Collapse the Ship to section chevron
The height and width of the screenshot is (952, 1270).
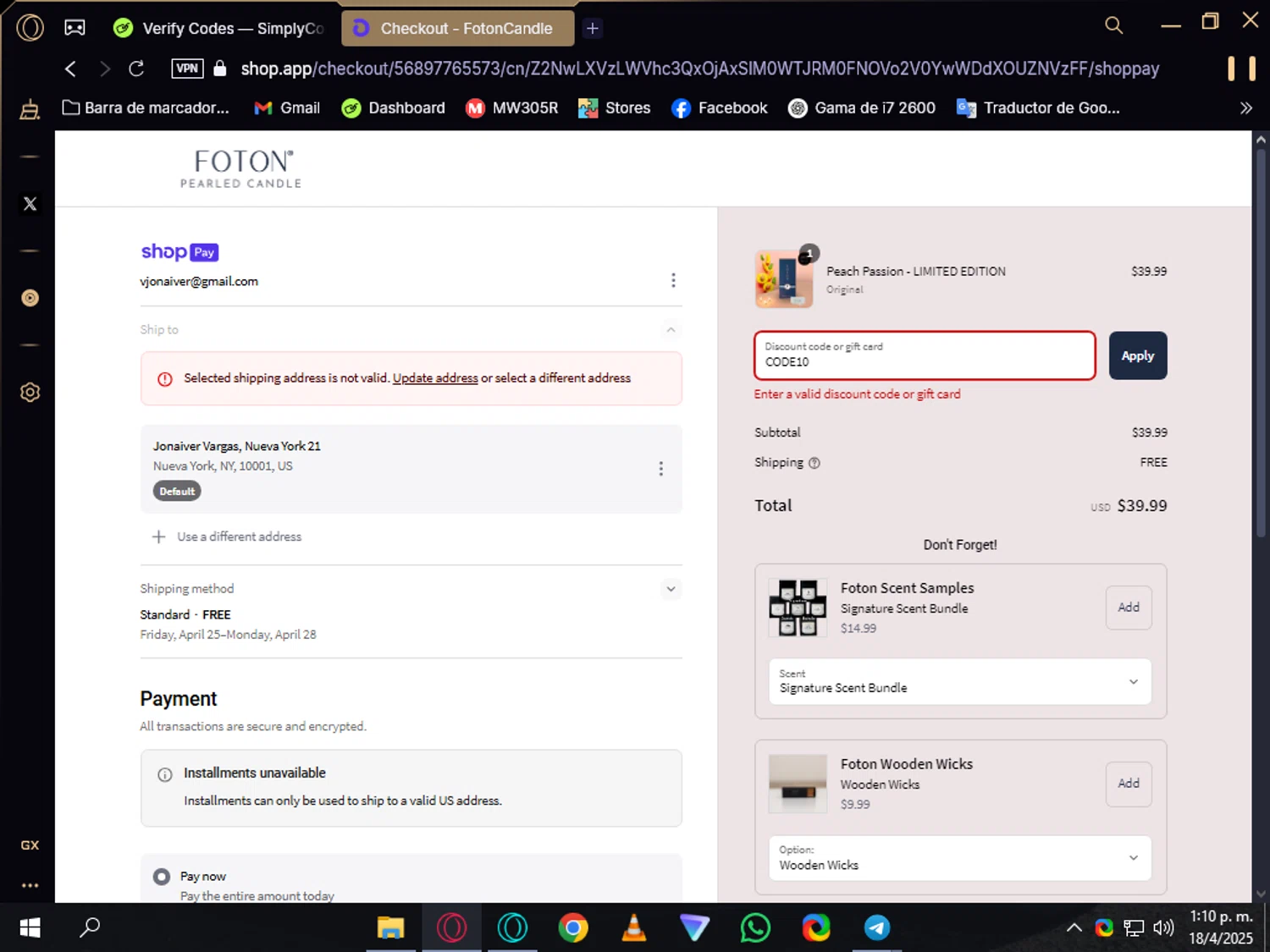coord(671,330)
